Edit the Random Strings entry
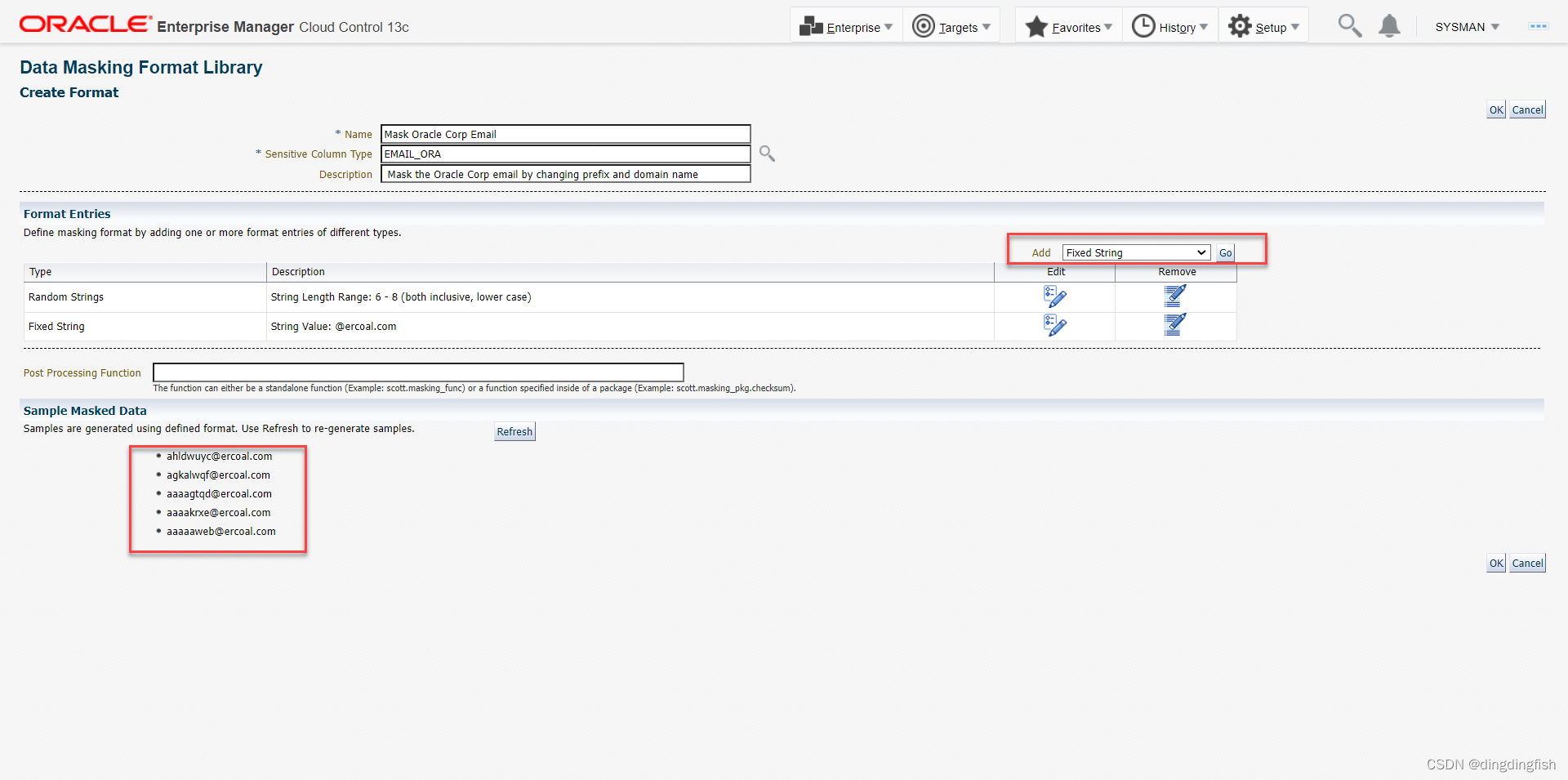 [x=1055, y=296]
